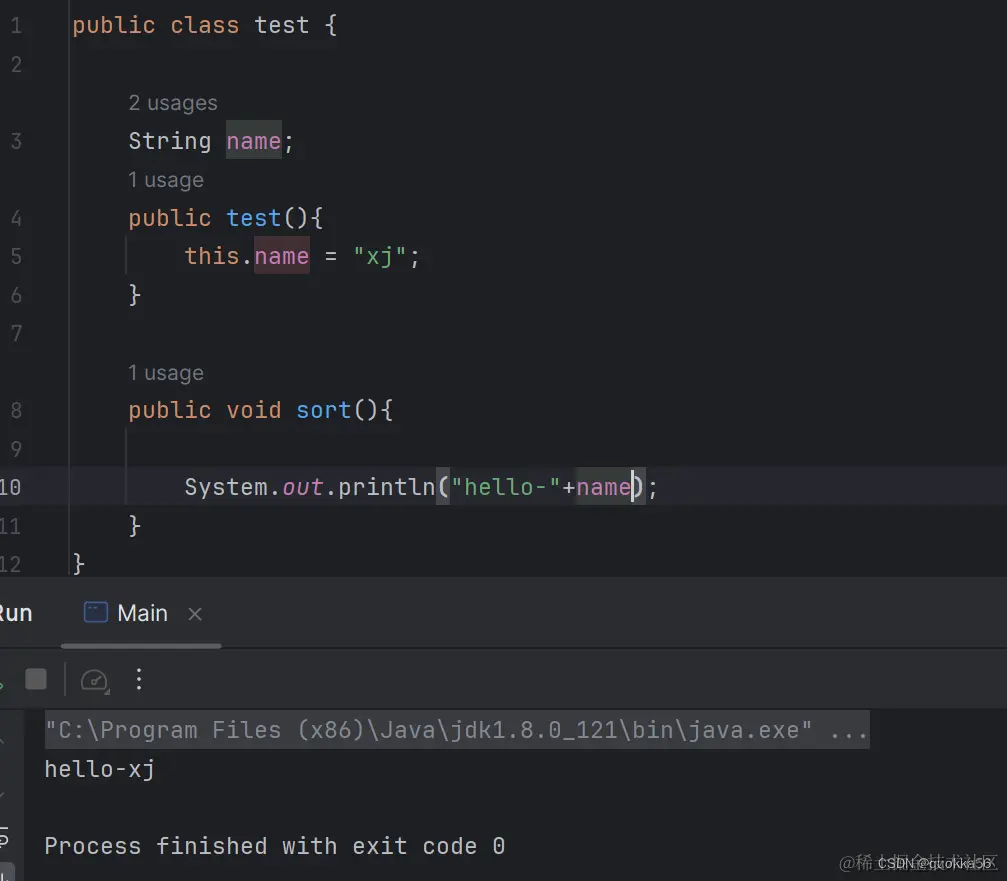1007x881 pixels.
Task: Open the vertical three-dot more actions menu
Action: (x=139, y=679)
